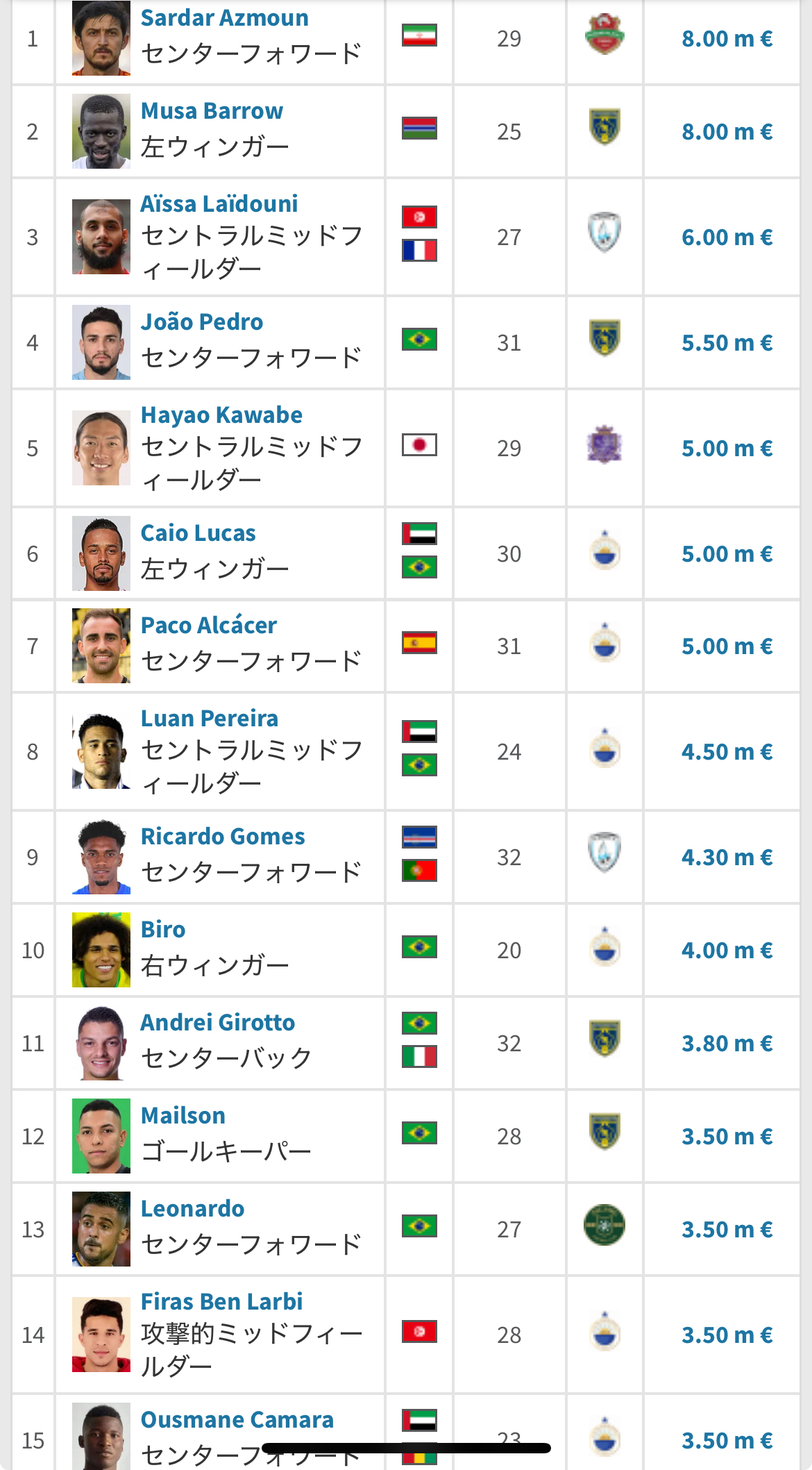Tap the green club crest in Leonardo's row
The width and height of the screenshot is (812, 1470).
604,1226
